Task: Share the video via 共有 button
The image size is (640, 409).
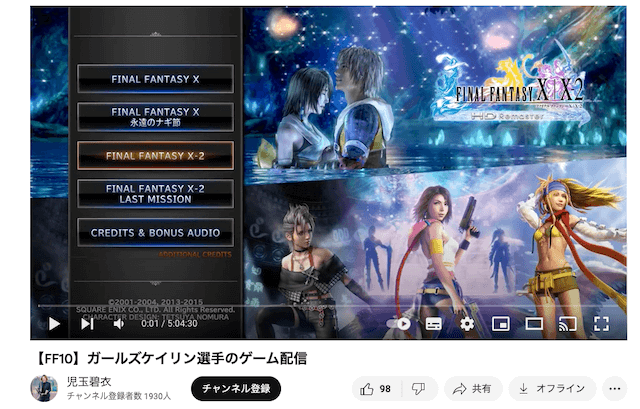Action: [473, 389]
